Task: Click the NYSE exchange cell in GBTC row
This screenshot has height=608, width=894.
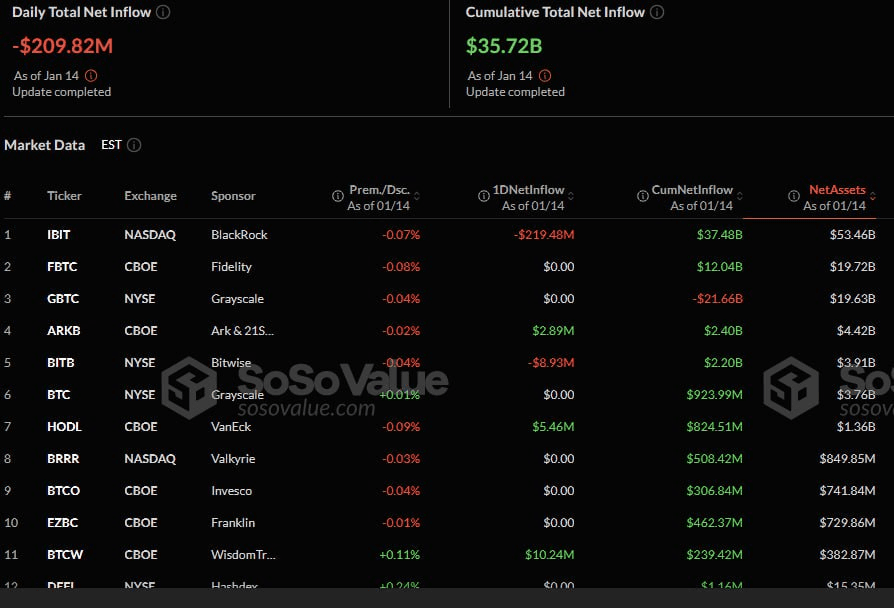Action: click(x=140, y=298)
